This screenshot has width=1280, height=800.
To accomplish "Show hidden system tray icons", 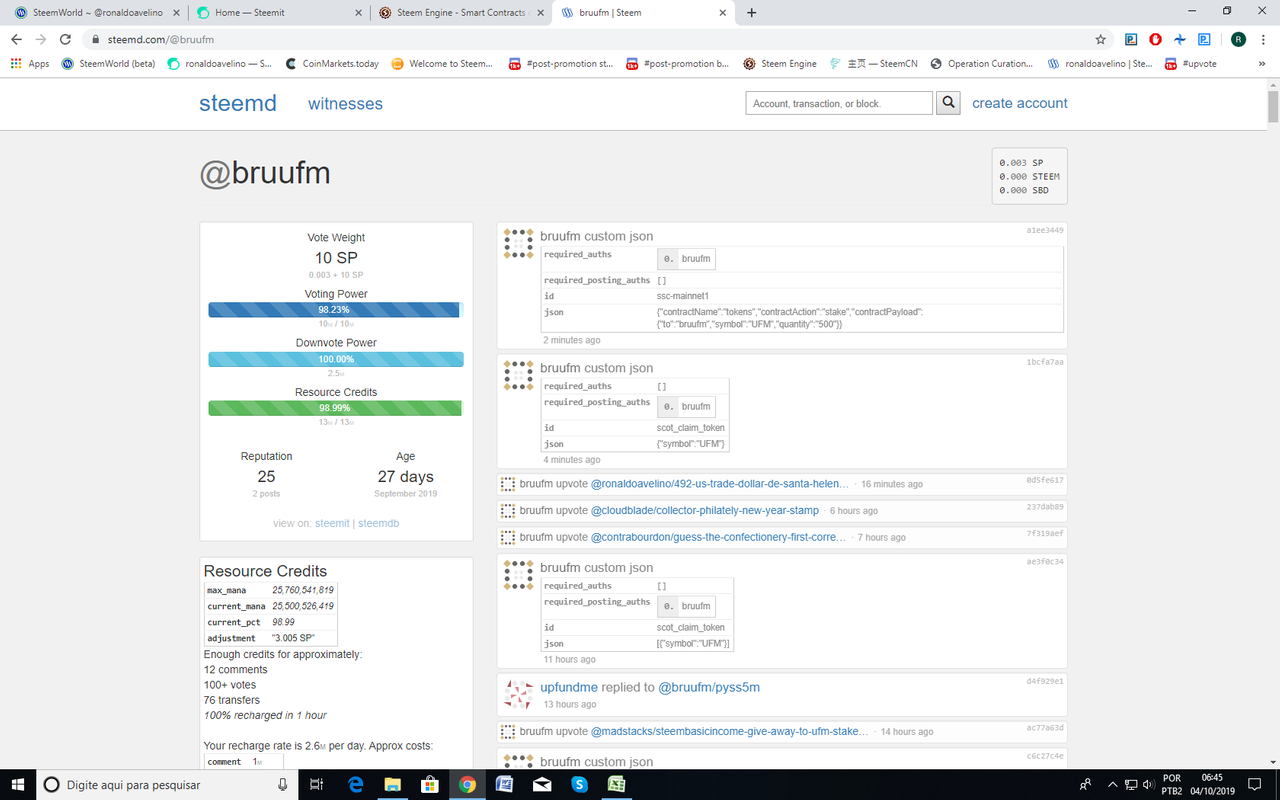I will [1113, 785].
